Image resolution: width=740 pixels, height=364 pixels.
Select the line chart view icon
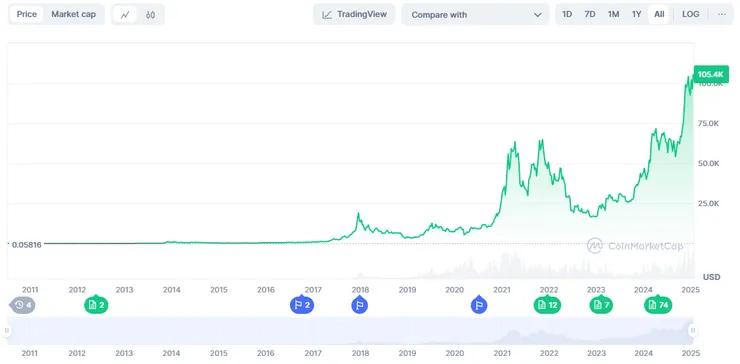coord(125,15)
